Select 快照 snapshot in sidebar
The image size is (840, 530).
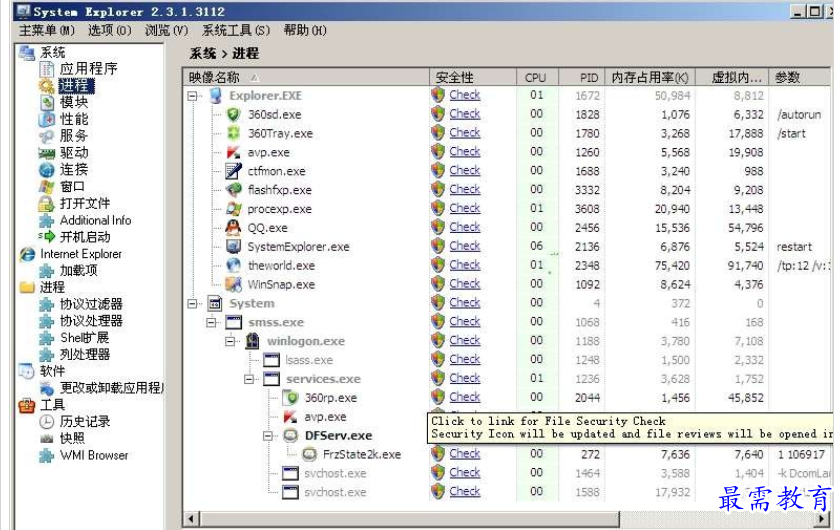pyautogui.click(x=72, y=438)
